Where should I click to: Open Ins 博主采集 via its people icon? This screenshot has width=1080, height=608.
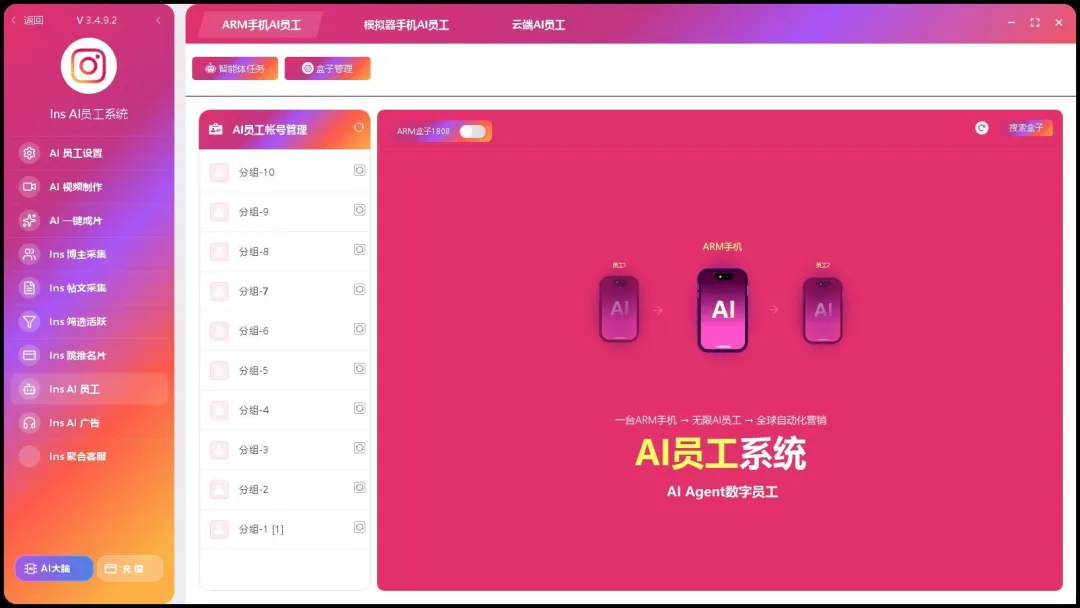point(28,254)
